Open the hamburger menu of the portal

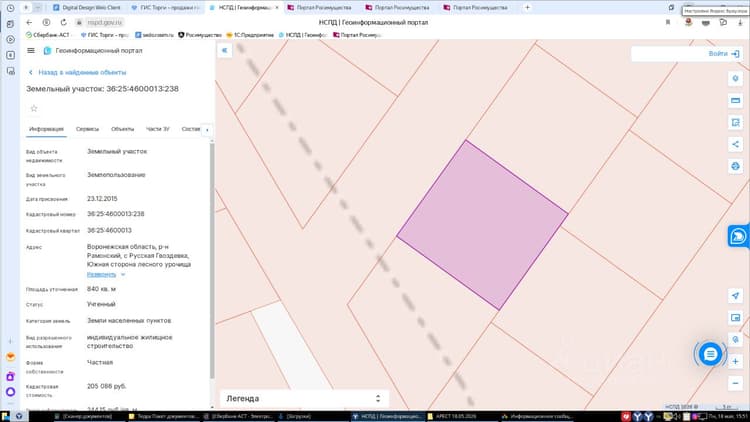click(31, 51)
